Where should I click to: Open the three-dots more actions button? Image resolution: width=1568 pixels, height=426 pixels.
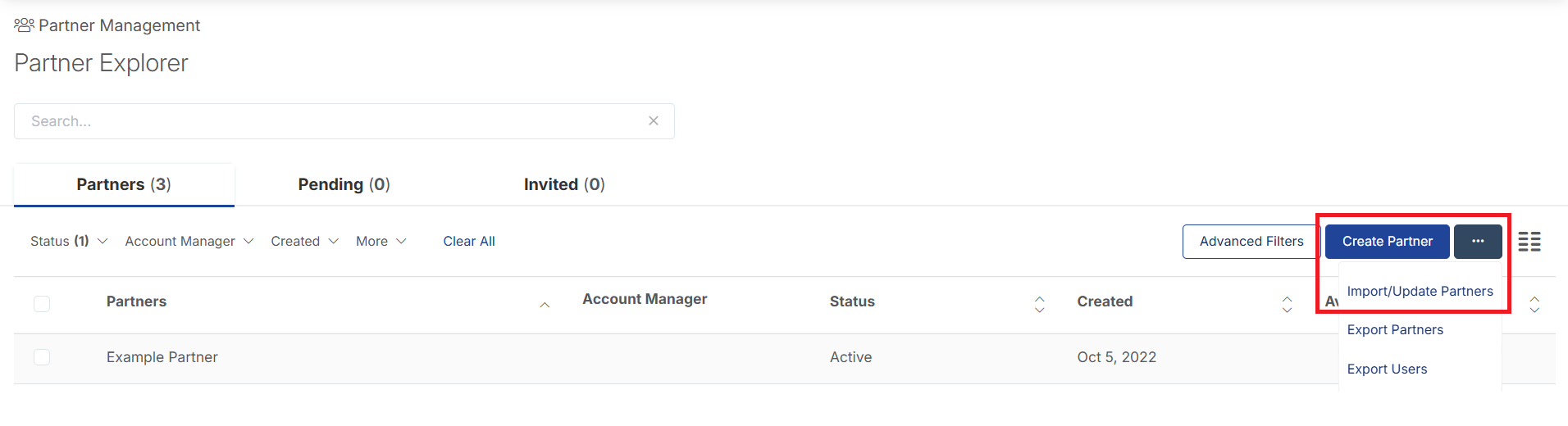point(1478,241)
